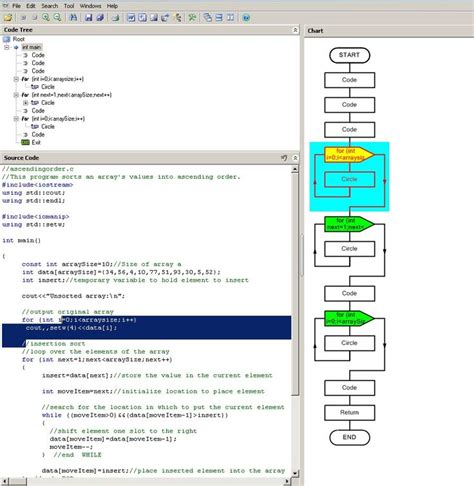Collapse the for next=1 loop tree node
474x486 pixels.
[x=16, y=95]
